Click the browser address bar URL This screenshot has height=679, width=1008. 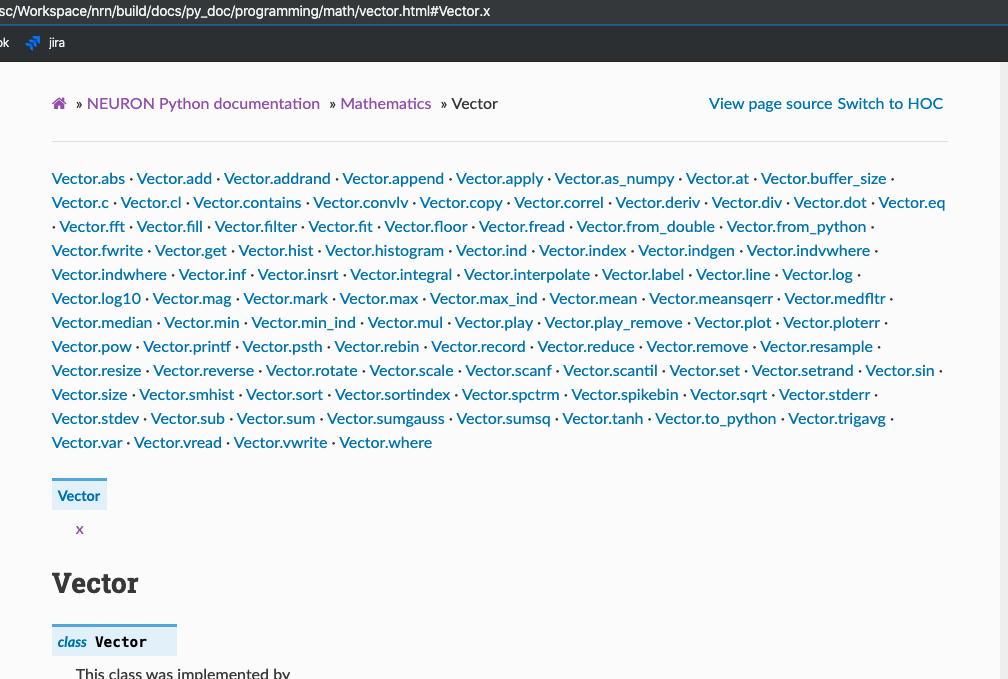tap(245, 12)
